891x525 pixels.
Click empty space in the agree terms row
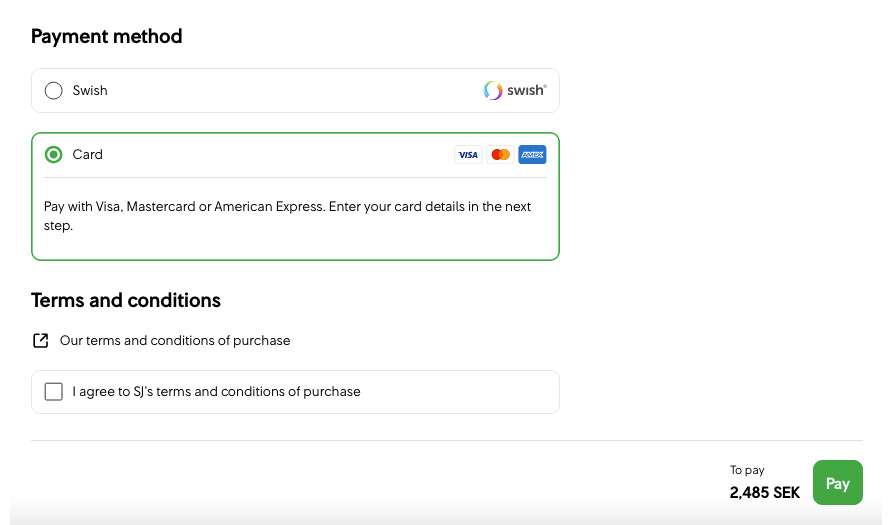pyautogui.click(x=460, y=392)
